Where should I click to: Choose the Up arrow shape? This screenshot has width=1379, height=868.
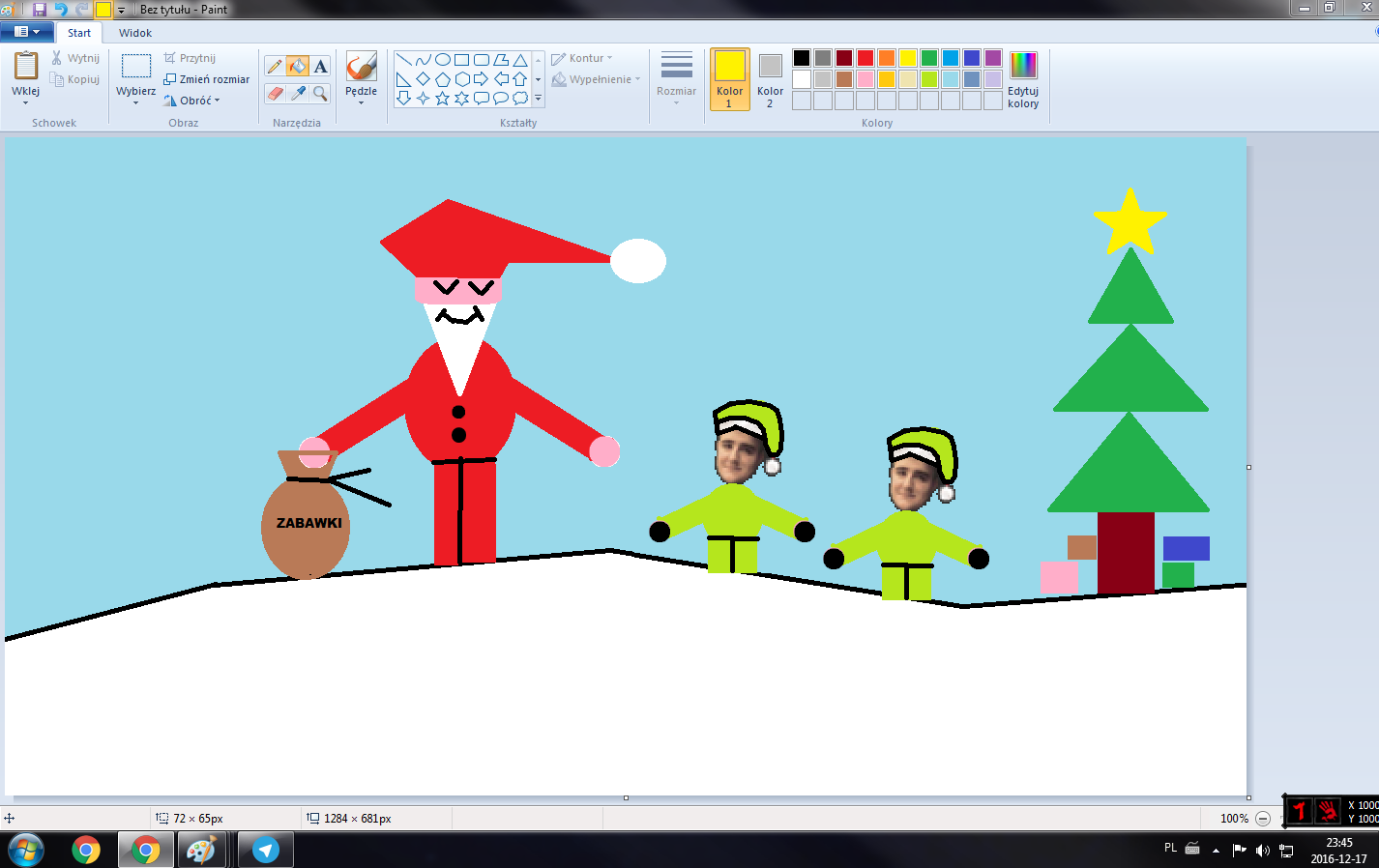520,79
